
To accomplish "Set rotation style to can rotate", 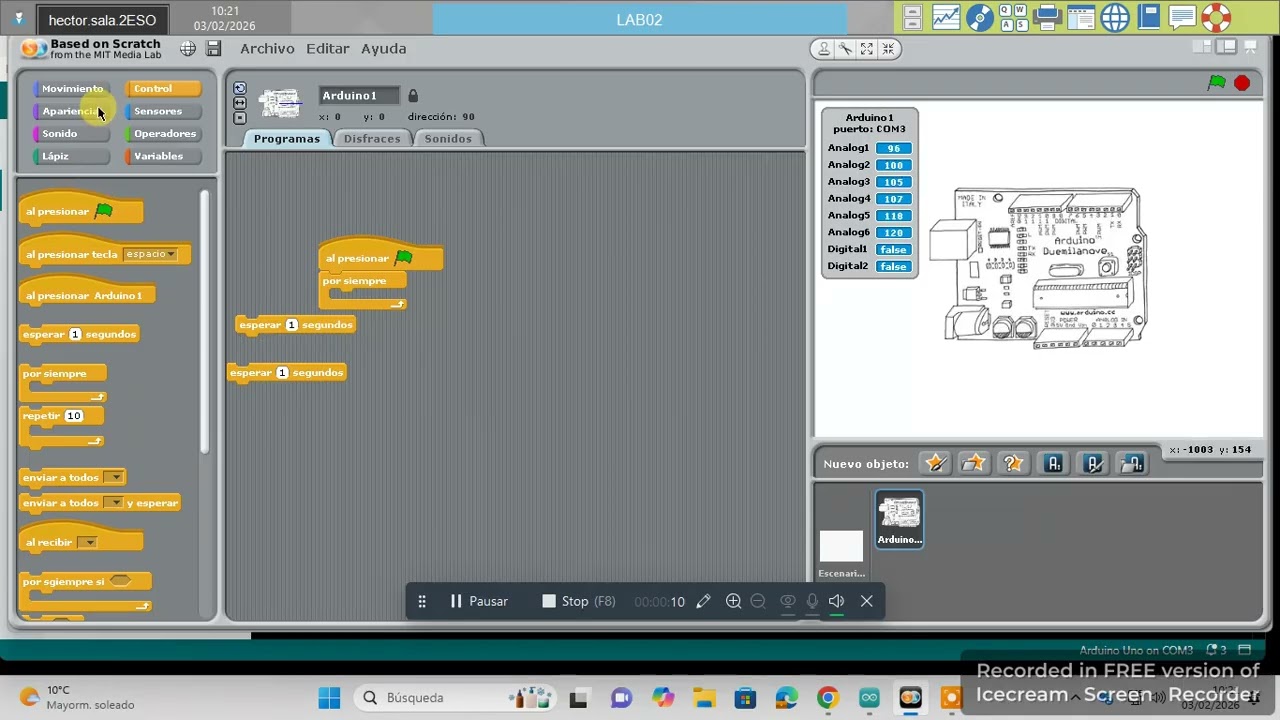I will pos(239,88).
